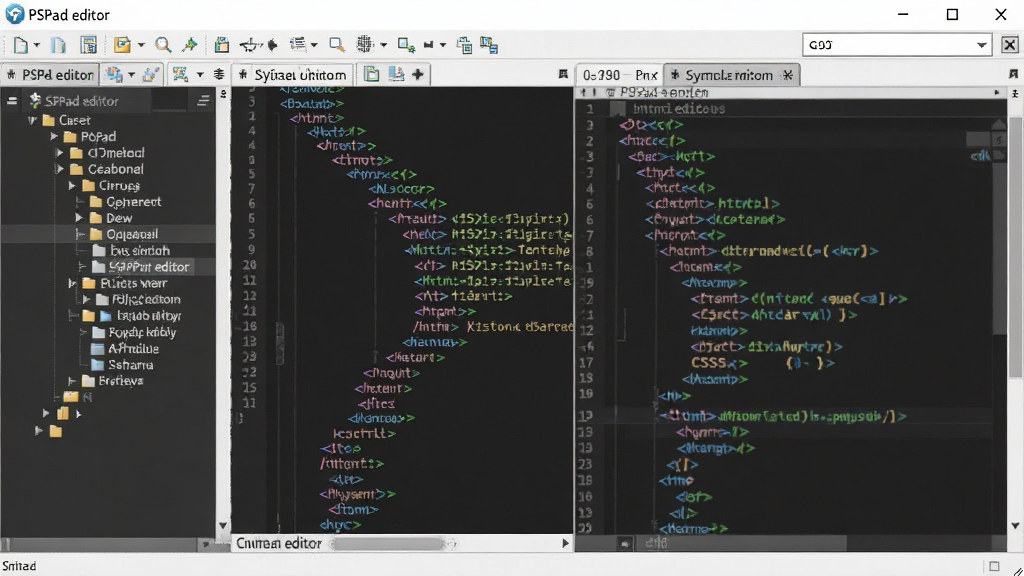Select the Opjaaəsil folder in the tree

[132, 234]
